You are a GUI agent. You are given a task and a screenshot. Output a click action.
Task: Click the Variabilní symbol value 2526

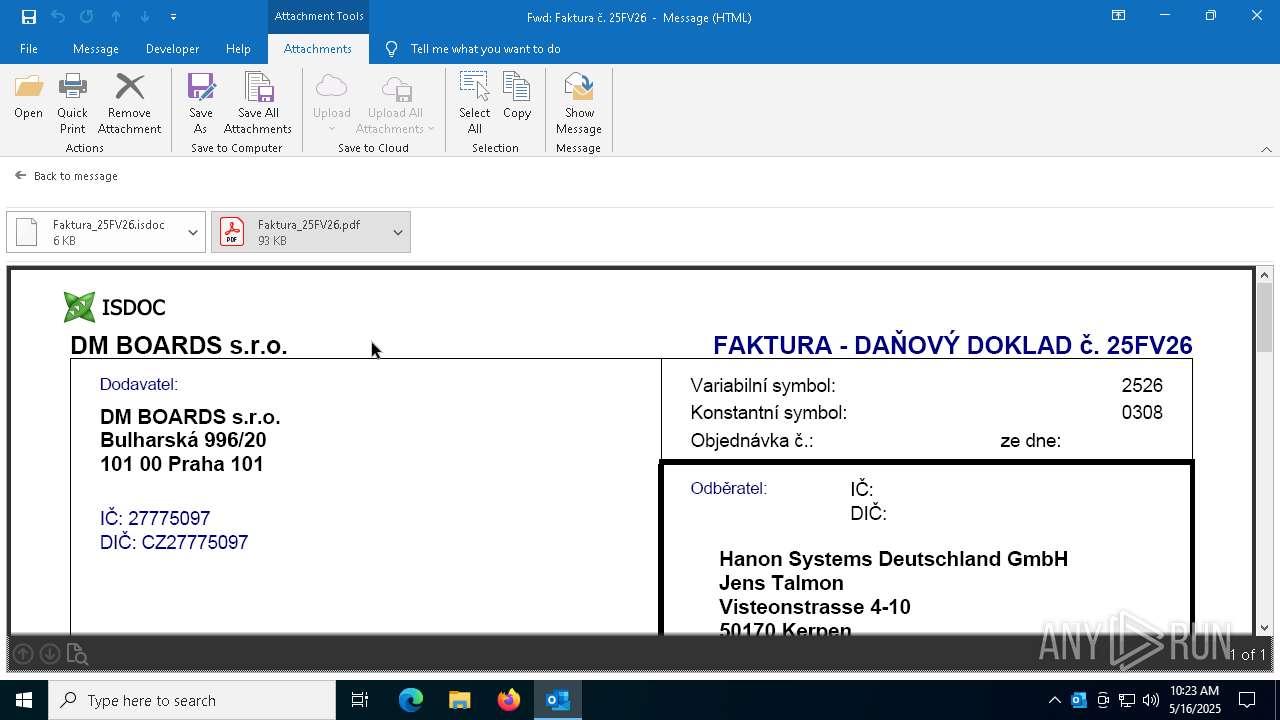point(1142,385)
